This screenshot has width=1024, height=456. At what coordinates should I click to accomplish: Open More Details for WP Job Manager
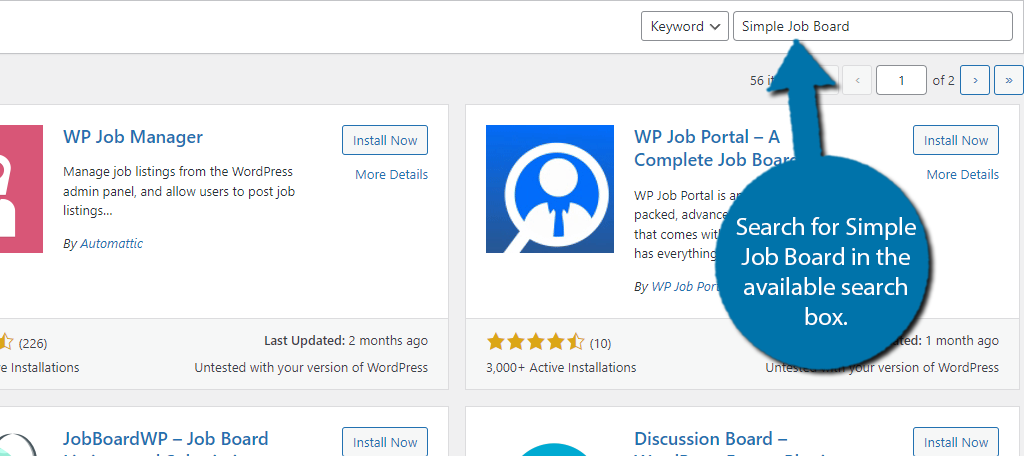click(391, 174)
